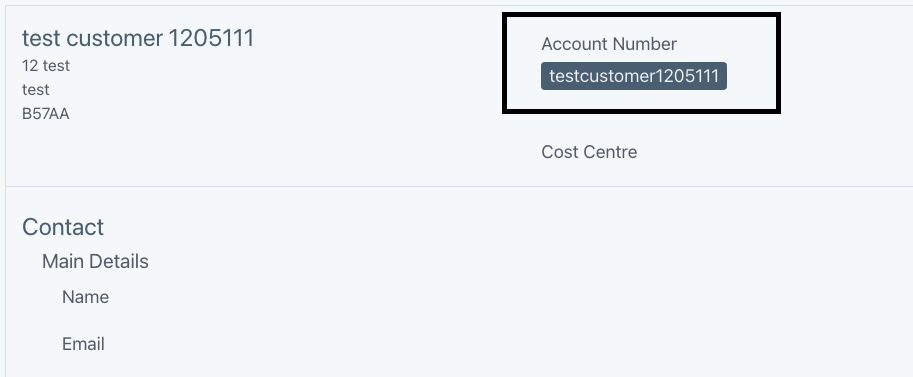Click the word "Number" in Account Number

point(645,44)
